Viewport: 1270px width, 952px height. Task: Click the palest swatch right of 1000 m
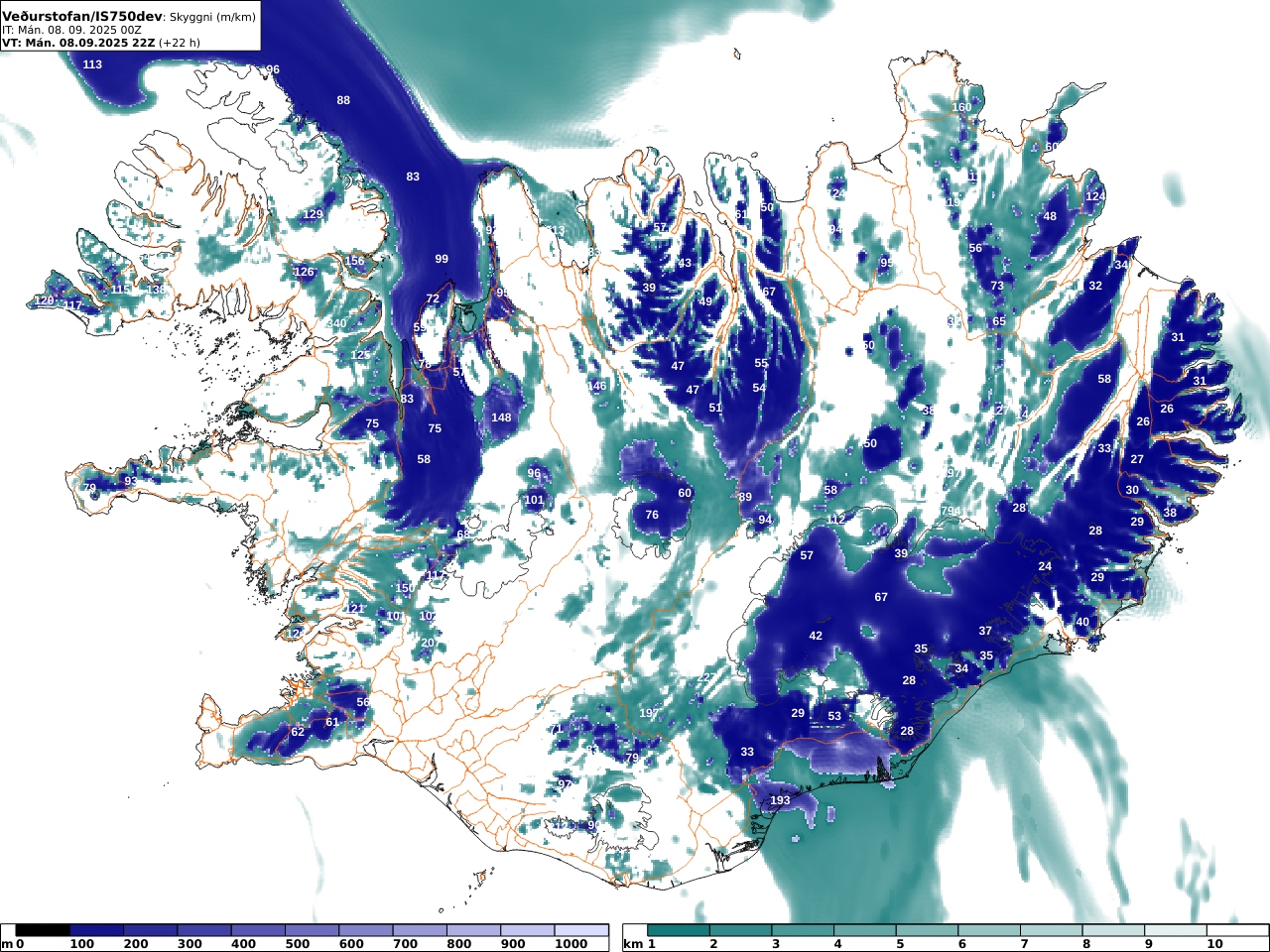pyautogui.click(x=580, y=930)
